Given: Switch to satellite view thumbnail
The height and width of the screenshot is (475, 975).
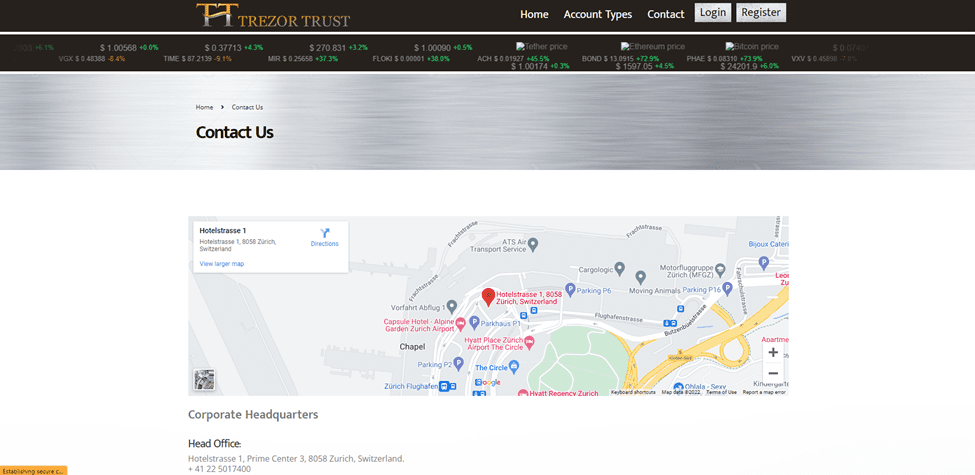Looking at the screenshot, I should 204,379.
